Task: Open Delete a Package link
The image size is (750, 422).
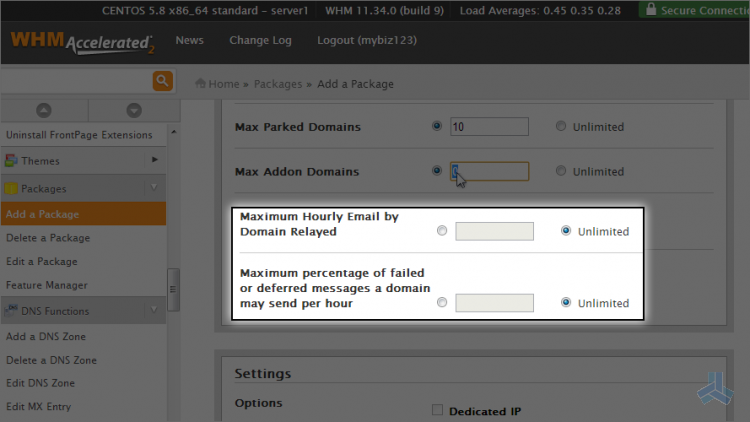Action: tap(48, 238)
